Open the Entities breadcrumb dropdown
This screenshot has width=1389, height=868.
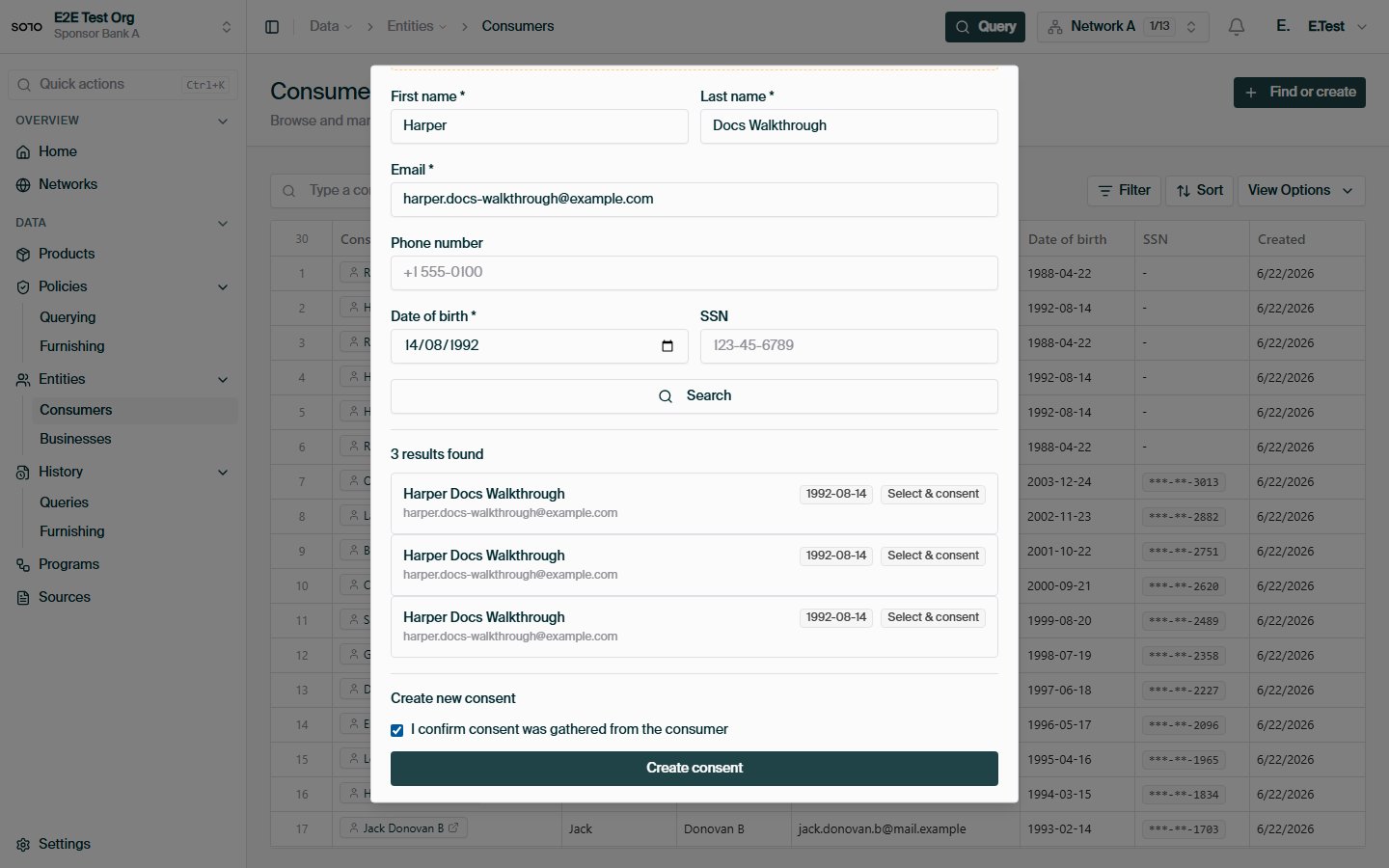click(x=417, y=26)
